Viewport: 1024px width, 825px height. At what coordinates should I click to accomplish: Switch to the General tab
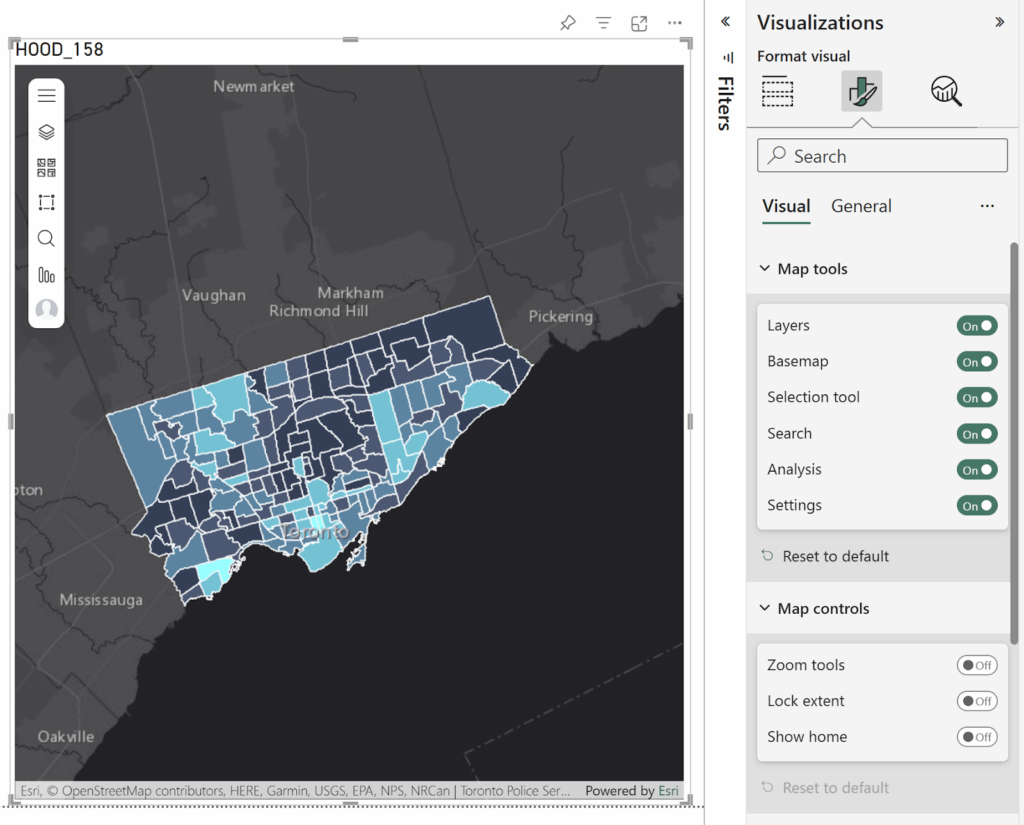click(861, 206)
